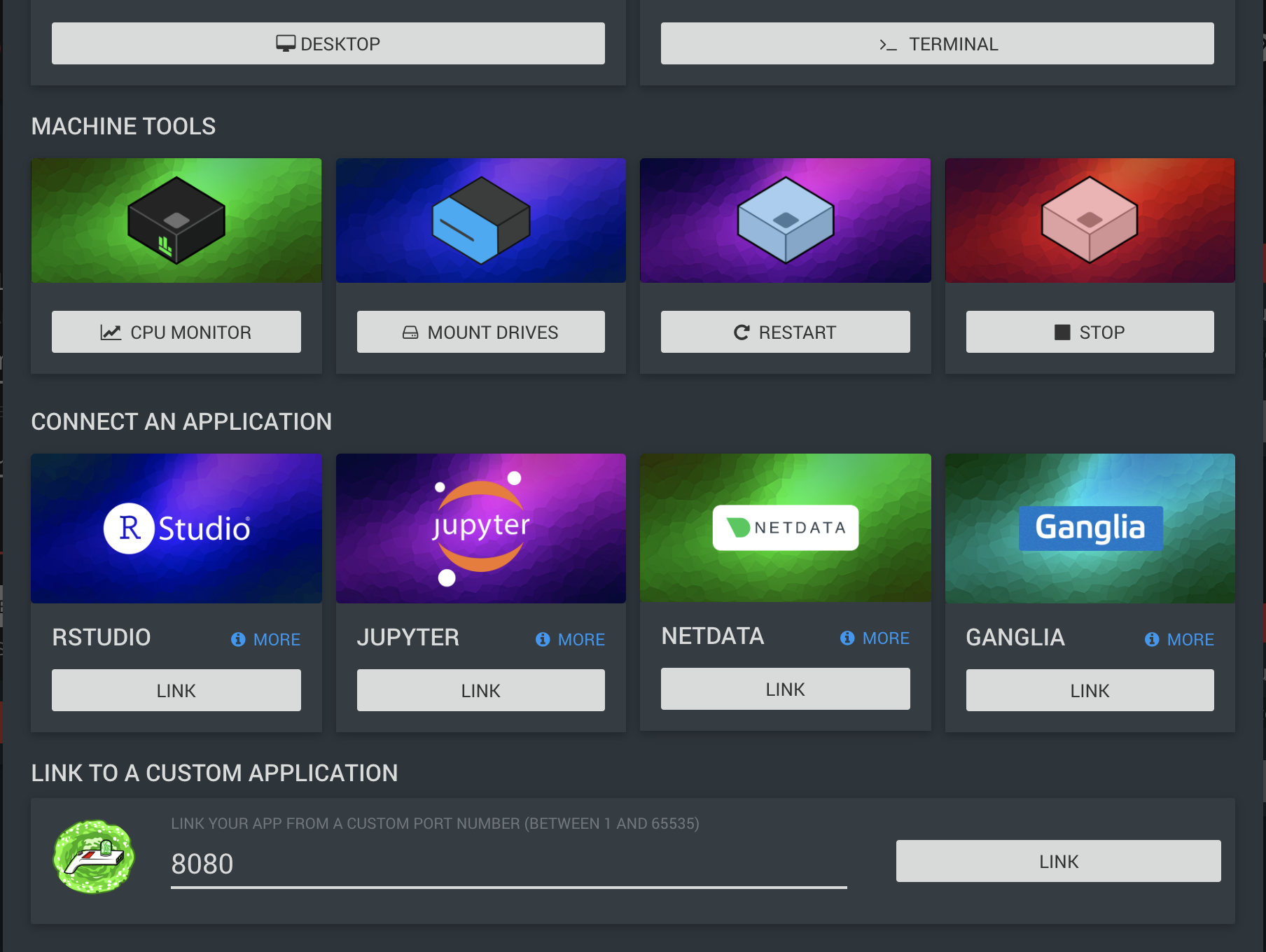Click the purple restart cube thumbnail
The height and width of the screenshot is (952, 1266).
(x=786, y=220)
